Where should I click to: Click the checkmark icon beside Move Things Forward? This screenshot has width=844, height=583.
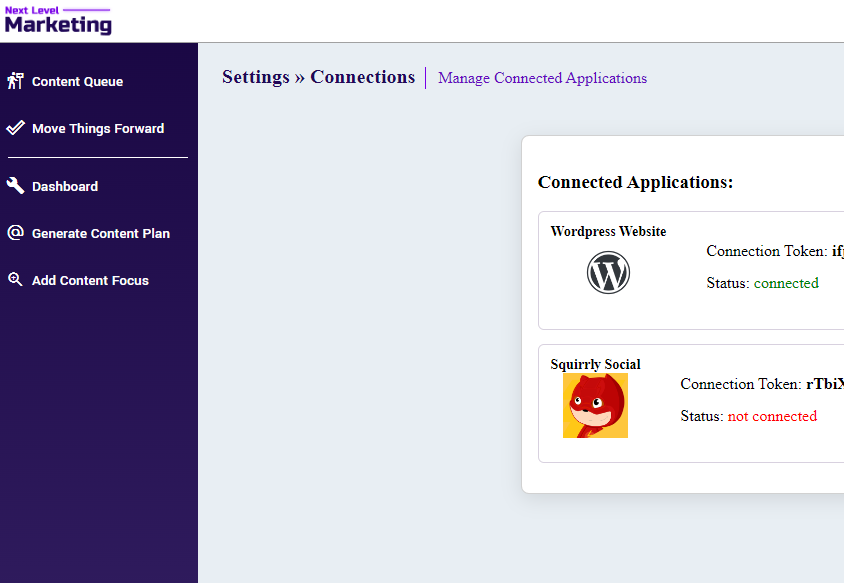15,128
